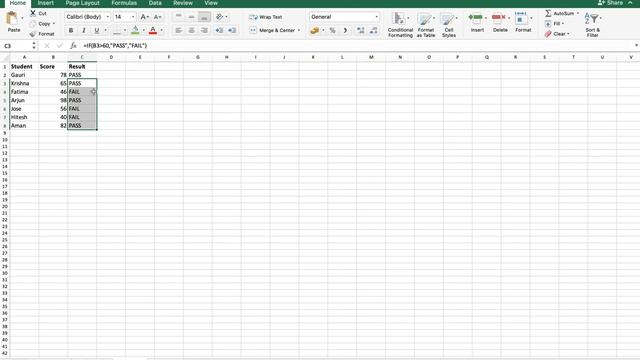Align text to top
The width and height of the screenshot is (640, 360).
pos(178,17)
